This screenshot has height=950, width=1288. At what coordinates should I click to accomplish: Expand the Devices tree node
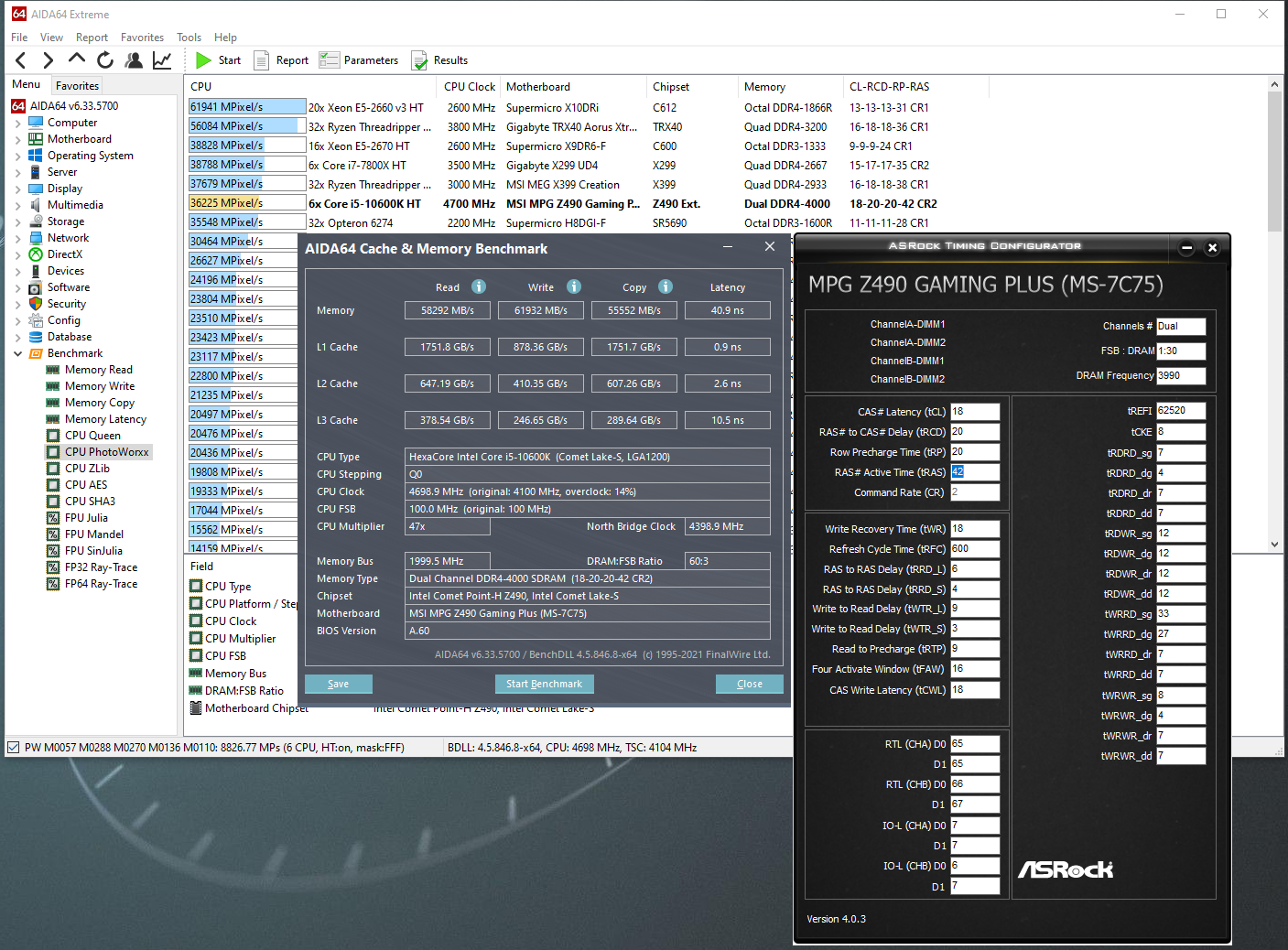pyautogui.click(x=17, y=271)
